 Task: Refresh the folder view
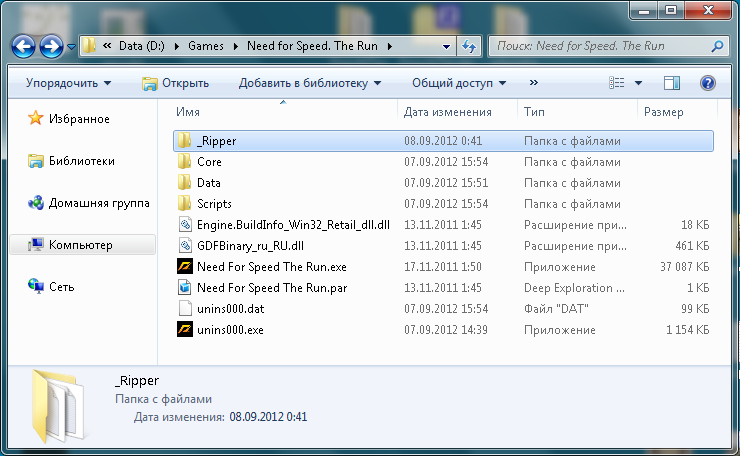469,46
